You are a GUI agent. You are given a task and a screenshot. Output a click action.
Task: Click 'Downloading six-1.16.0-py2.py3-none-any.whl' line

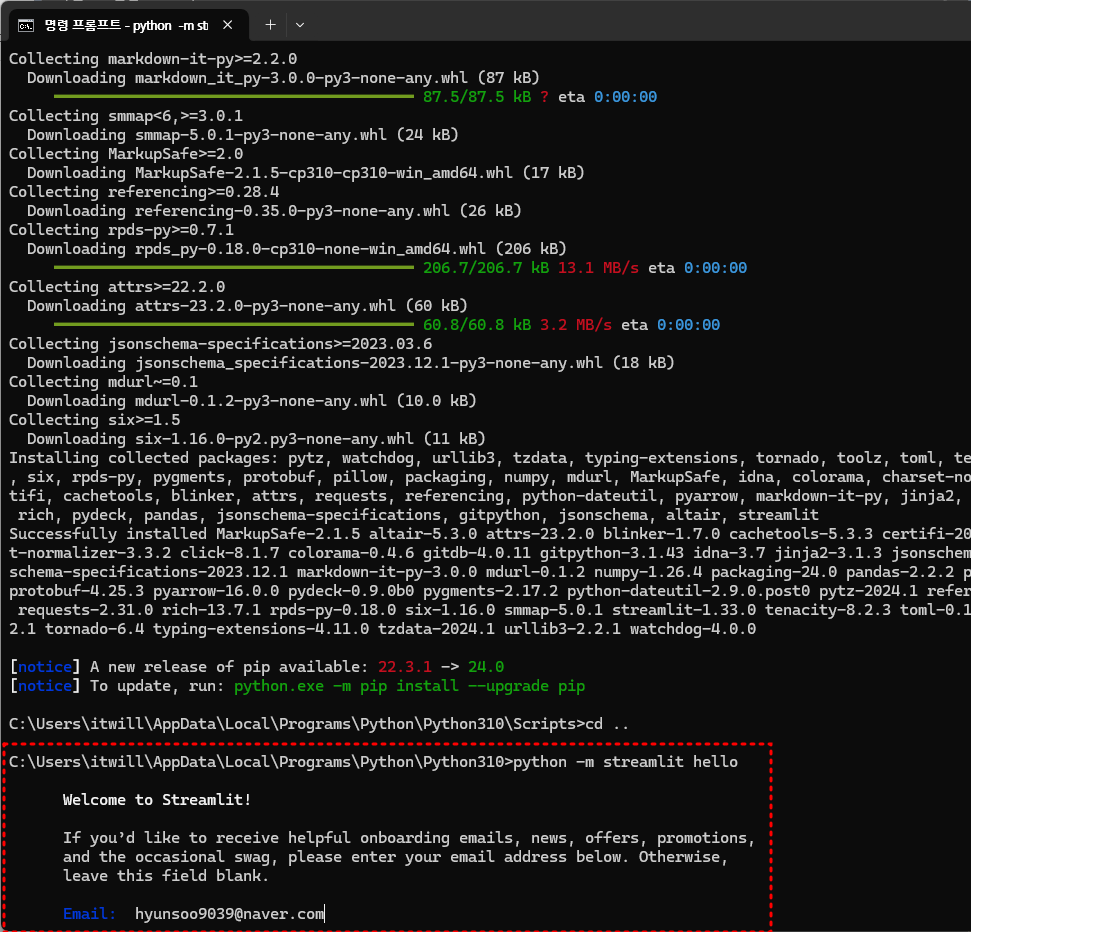point(256,439)
